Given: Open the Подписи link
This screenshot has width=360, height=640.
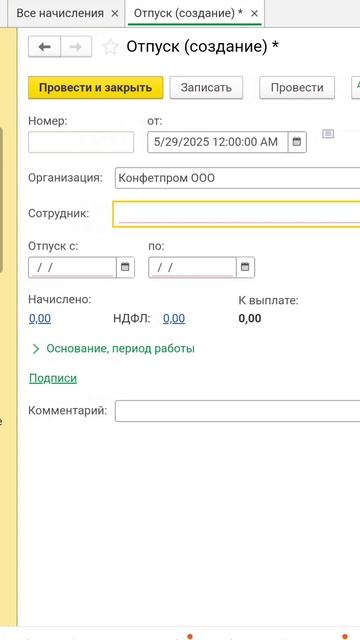Looking at the screenshot, I should point(53,379).
